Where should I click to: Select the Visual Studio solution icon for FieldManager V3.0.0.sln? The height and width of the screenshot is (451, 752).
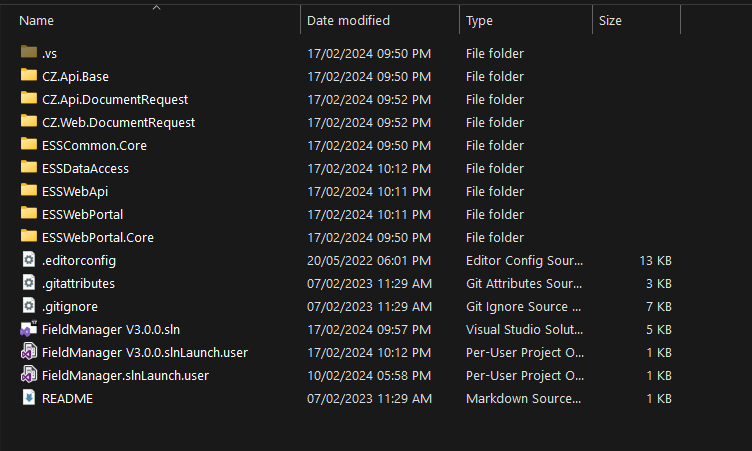click(29, 329)
